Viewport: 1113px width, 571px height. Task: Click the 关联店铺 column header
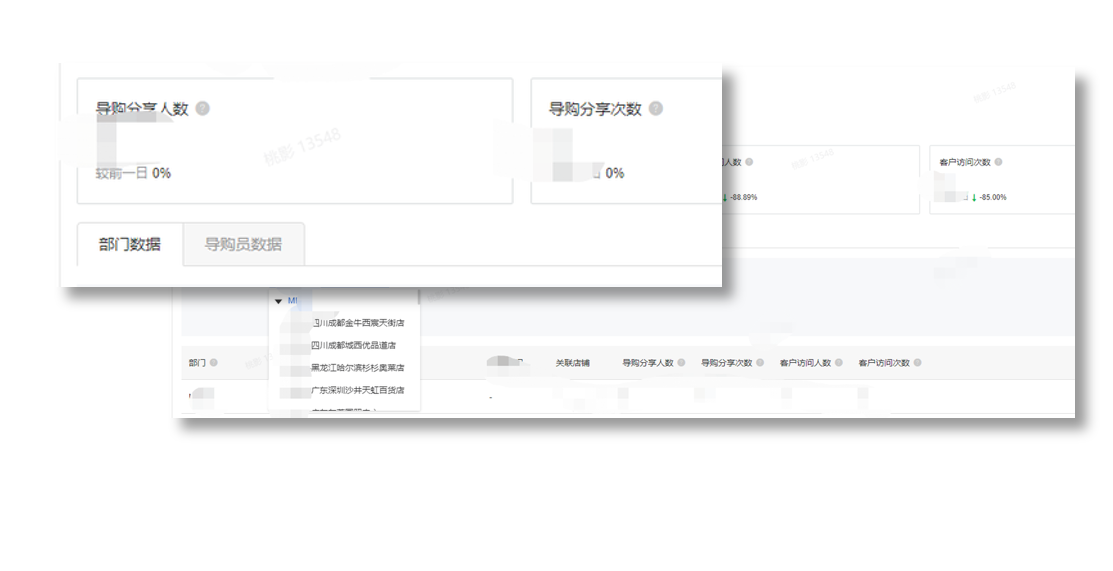tap(572, 363)
